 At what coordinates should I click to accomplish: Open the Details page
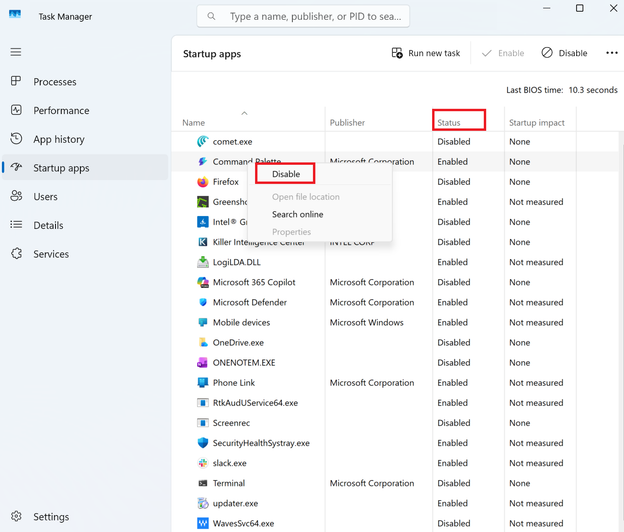48,225
